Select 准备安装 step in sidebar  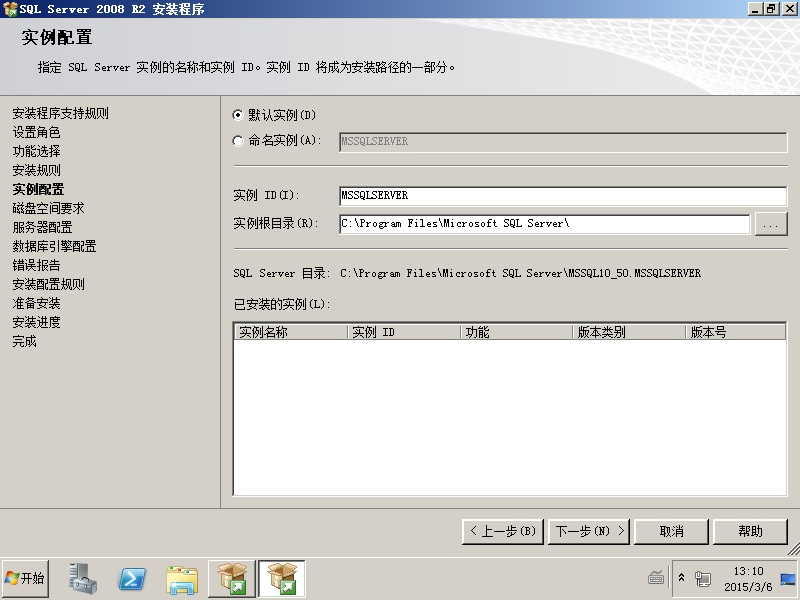(x=36, y=303)
